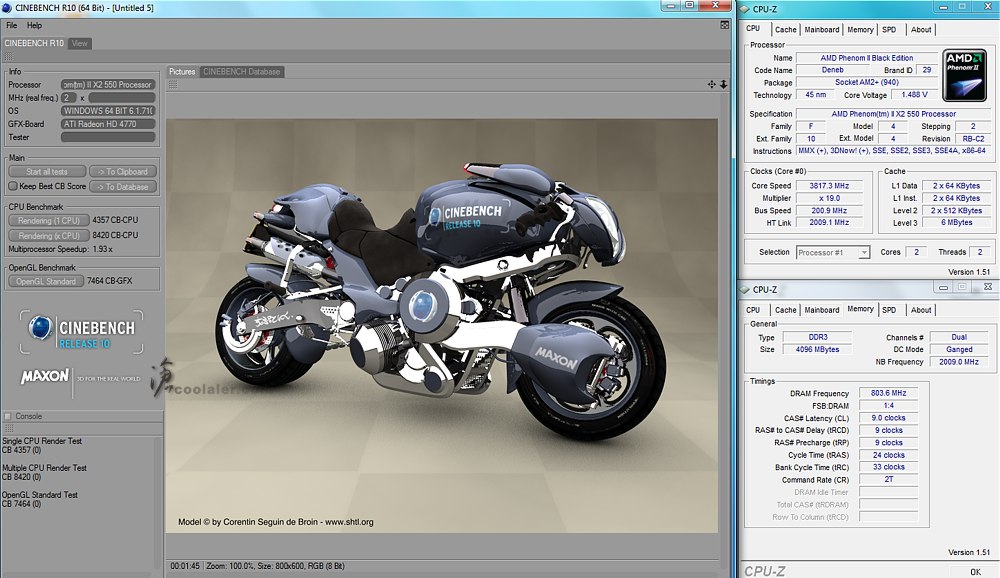Run the Rendering (x CPU) benchmark
The image size is (1000, 578).
click(49, 235)
